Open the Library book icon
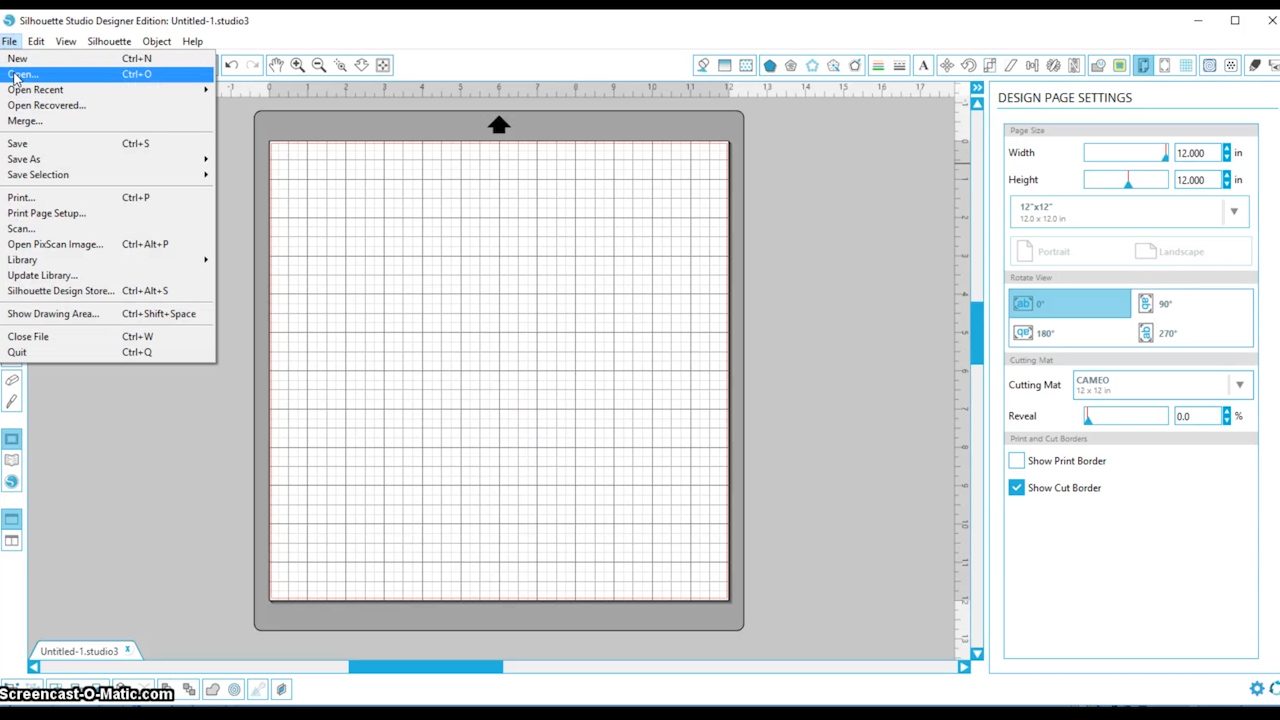Screen dimensions: 1280x720 coord(12,460)
